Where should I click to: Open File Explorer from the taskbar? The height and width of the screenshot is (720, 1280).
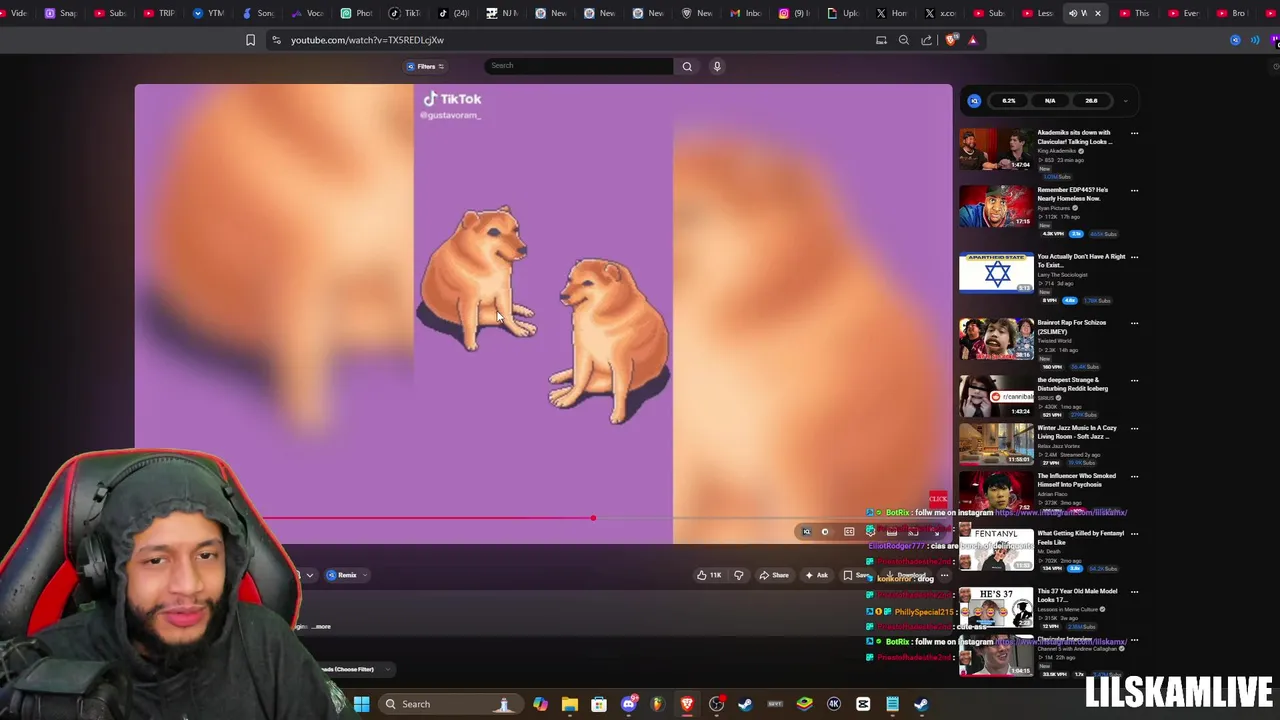[569, 704]
